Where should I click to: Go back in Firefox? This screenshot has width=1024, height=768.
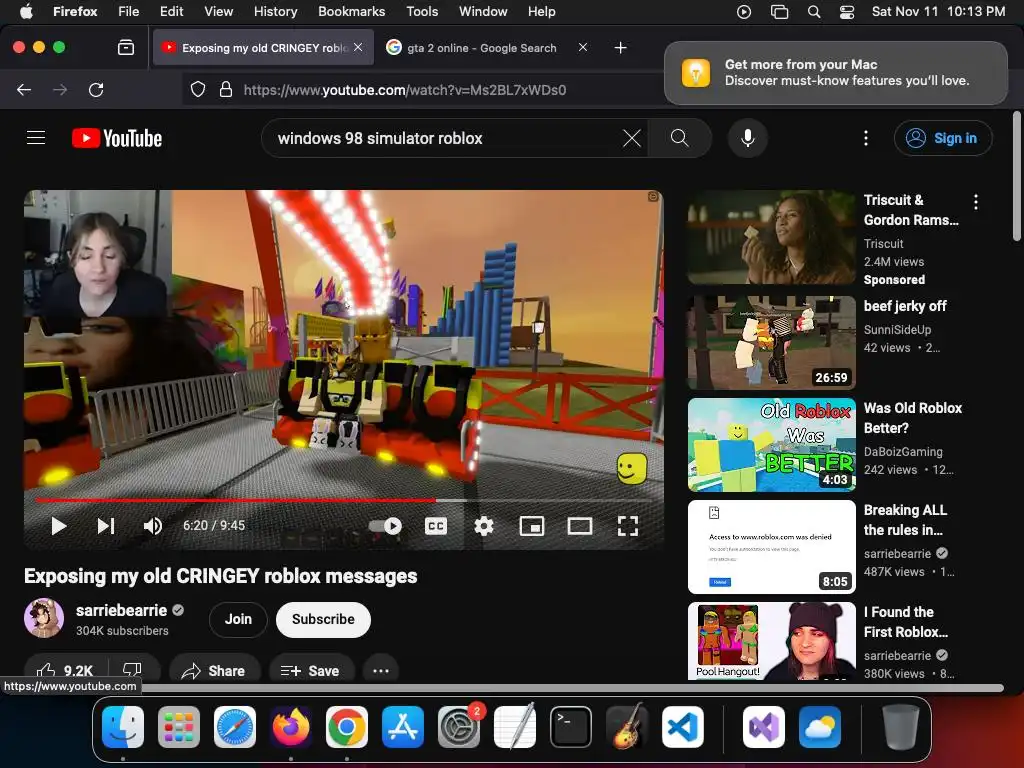tap(24, 89)
